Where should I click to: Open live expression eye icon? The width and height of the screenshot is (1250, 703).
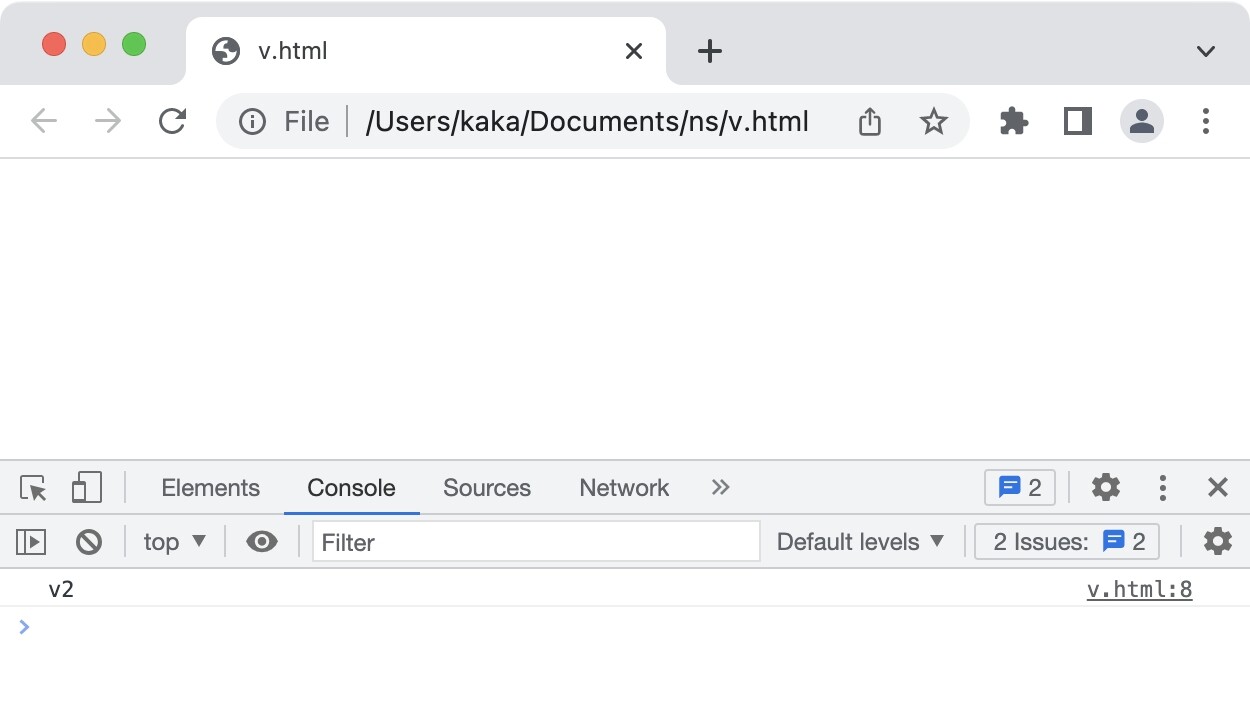(x=262, y=542)
